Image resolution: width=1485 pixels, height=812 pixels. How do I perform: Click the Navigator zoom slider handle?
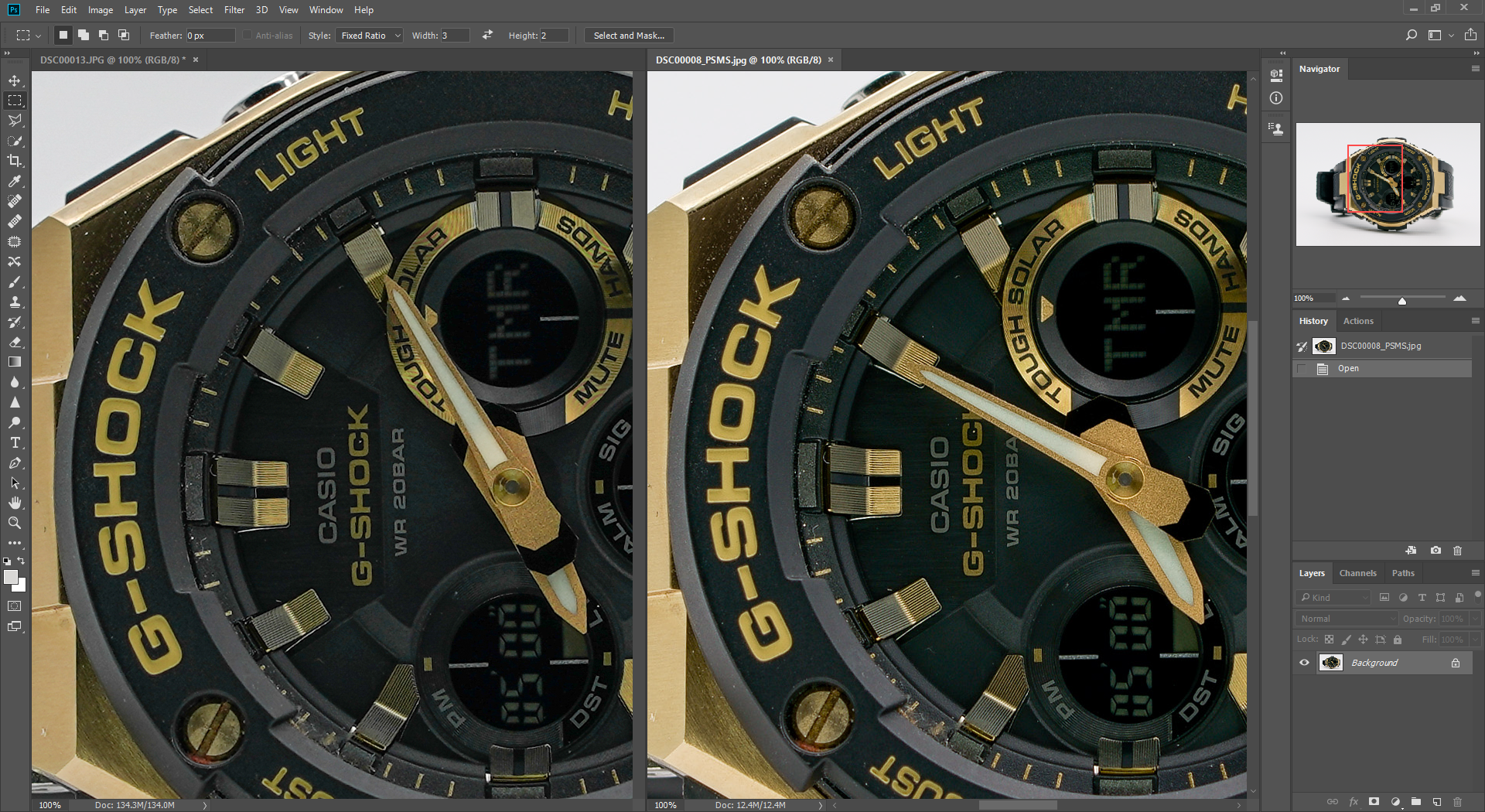coord(1401,300)
